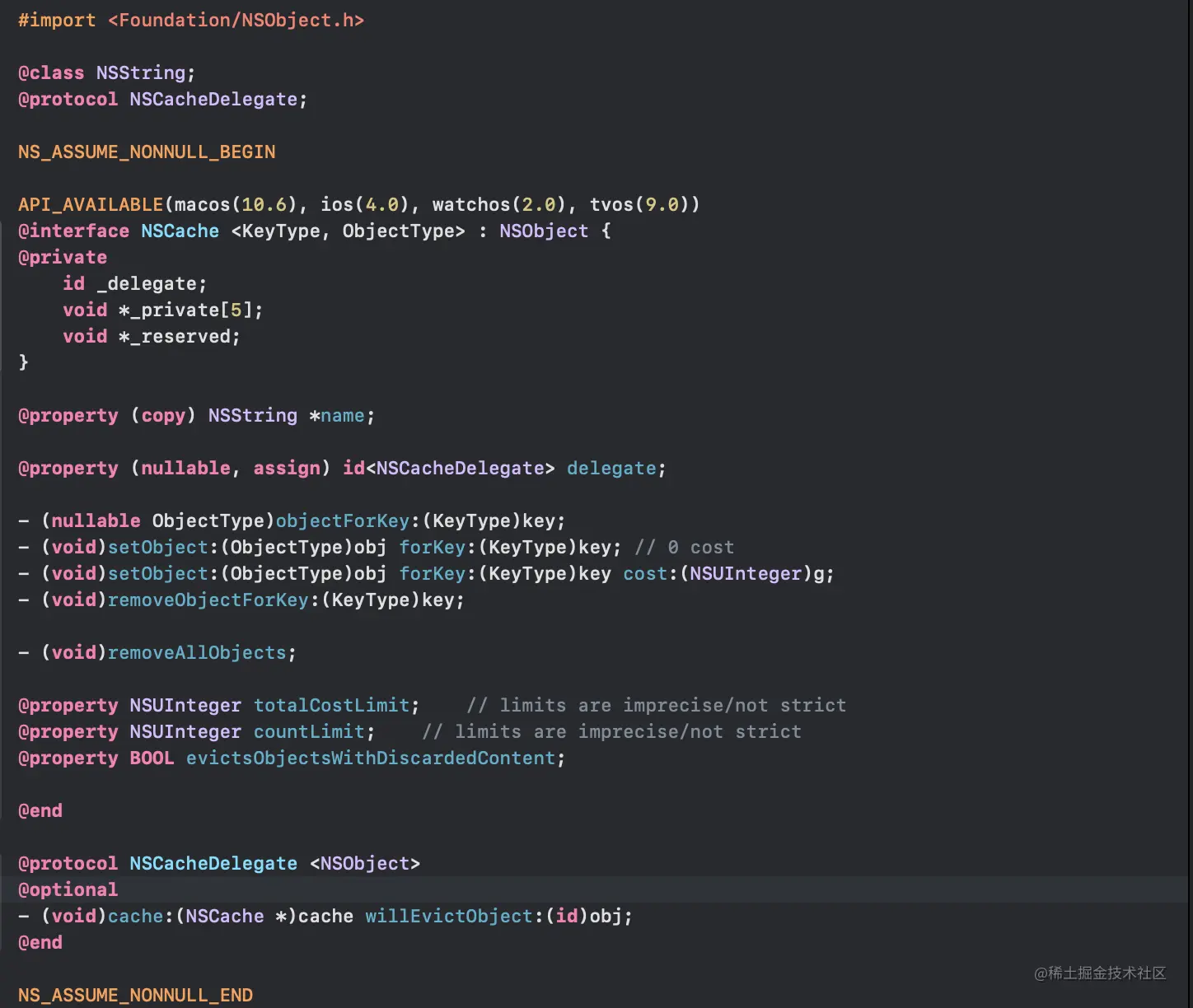Click the "delegate" property name
The width and height of the screenshot is (1193, 1008).
[x=611, y=468]
